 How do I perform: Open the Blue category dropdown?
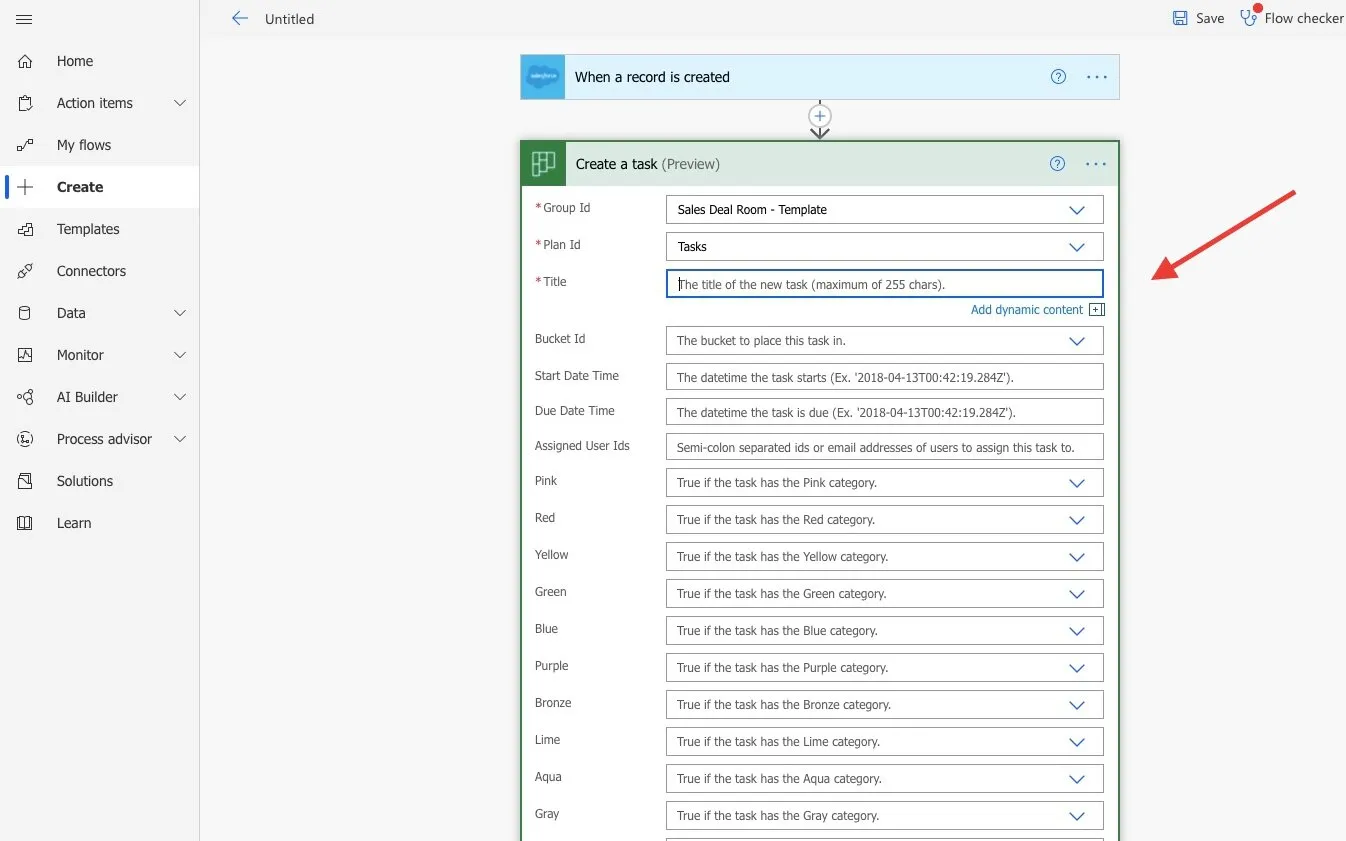1077,631
